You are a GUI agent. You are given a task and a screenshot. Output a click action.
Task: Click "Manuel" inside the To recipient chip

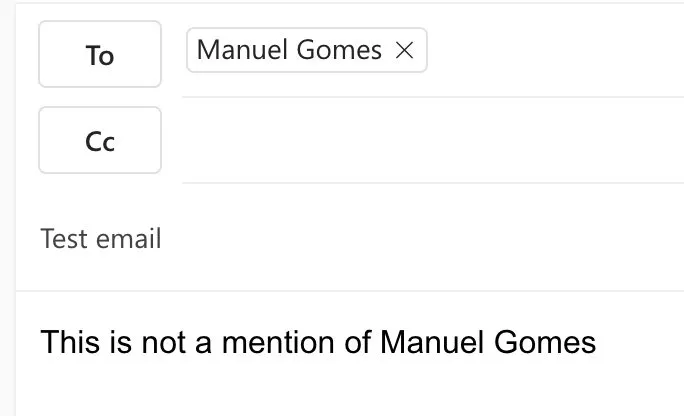[x=236, y=51]
